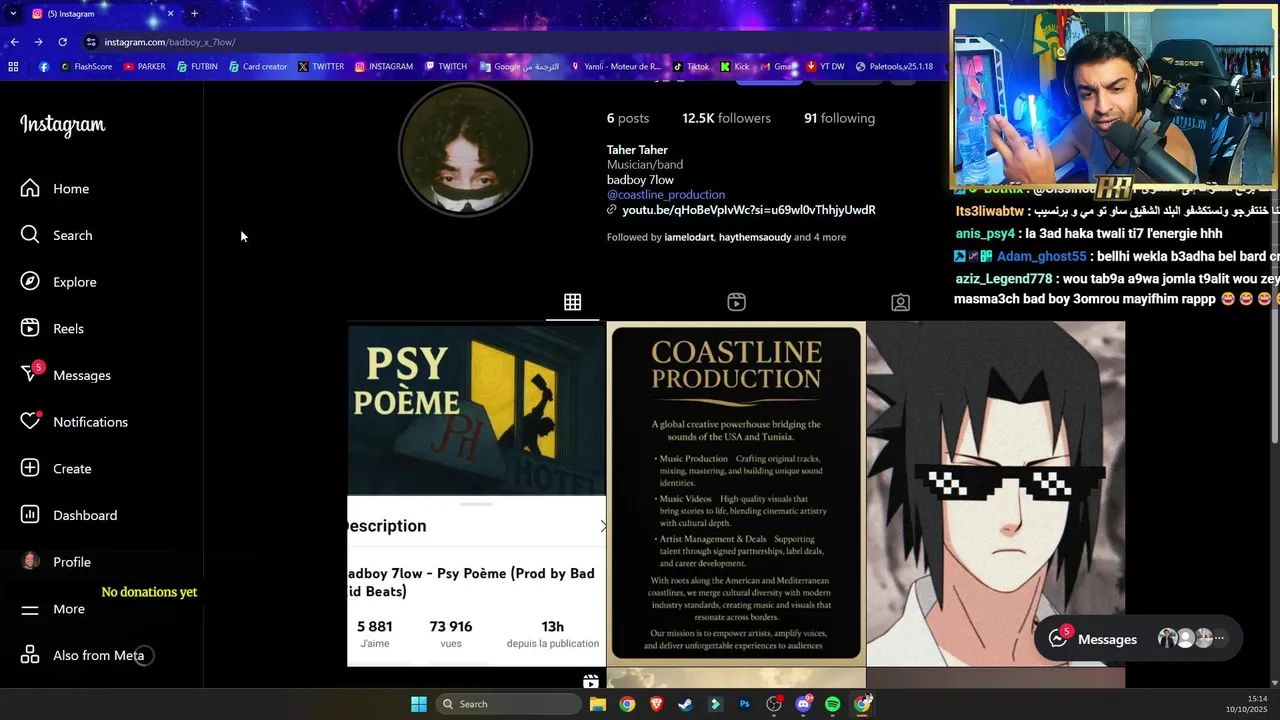Viewport: 1280px width, 720px height.
Task: Open the FUTBIN bookmark
Action: (197, 67)
